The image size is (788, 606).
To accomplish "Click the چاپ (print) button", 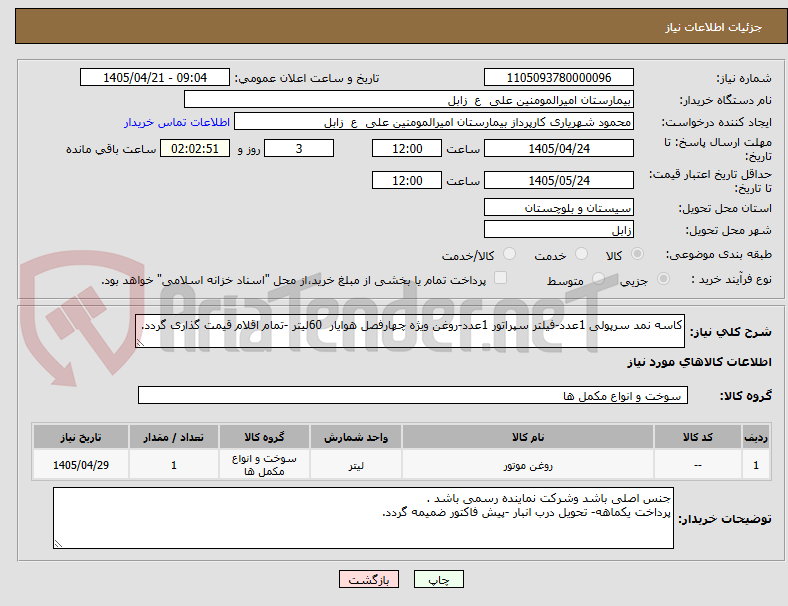I will click(x=438, y=579).
